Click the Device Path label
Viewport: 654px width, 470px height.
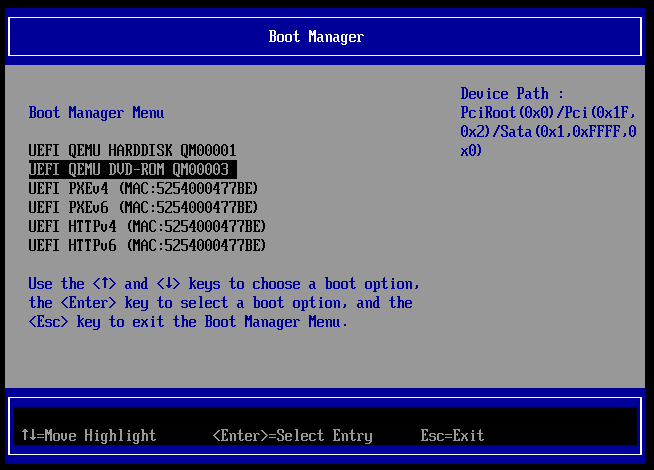(512, 93)
